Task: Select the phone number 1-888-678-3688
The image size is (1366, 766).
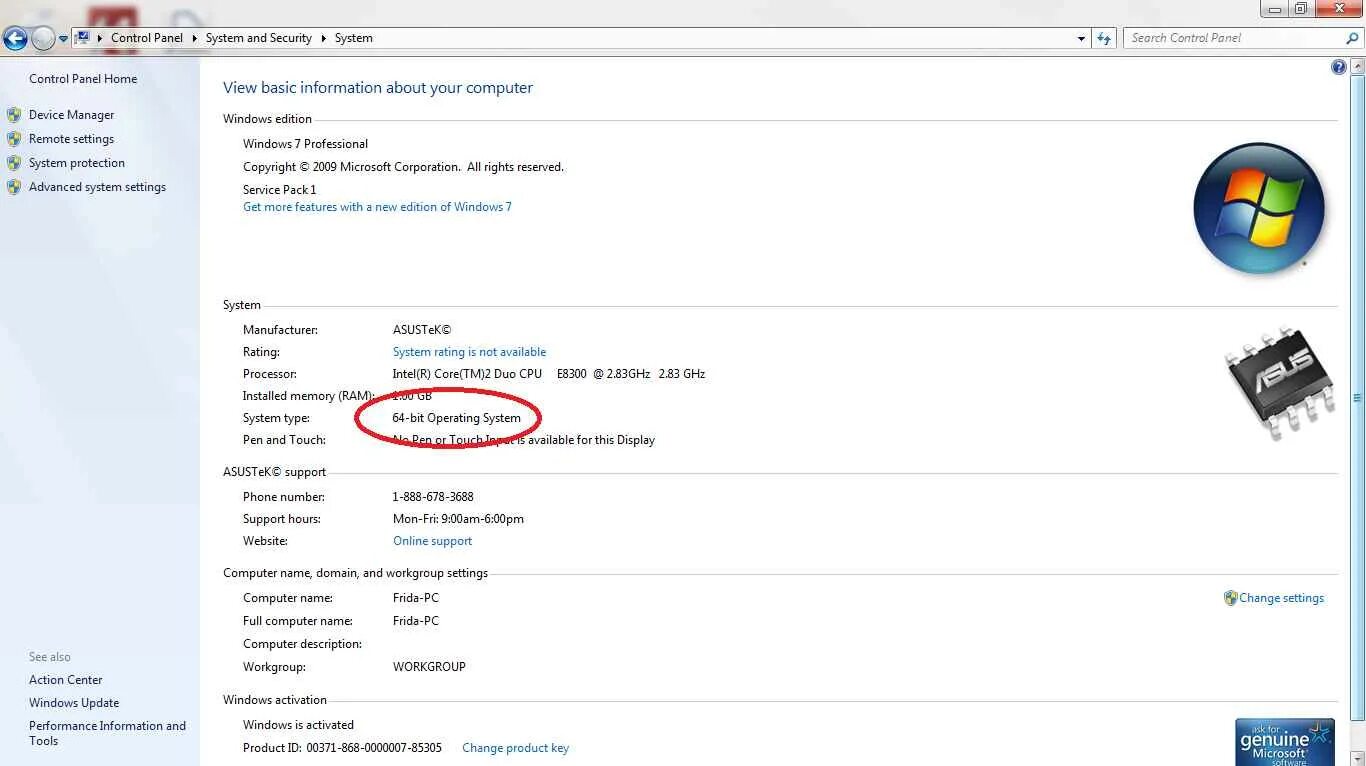Action: pos(433,497)
